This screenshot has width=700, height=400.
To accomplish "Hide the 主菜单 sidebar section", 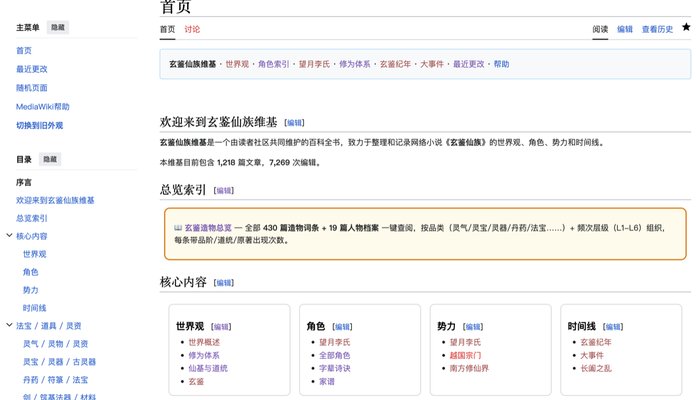I will tap(58, 28).
